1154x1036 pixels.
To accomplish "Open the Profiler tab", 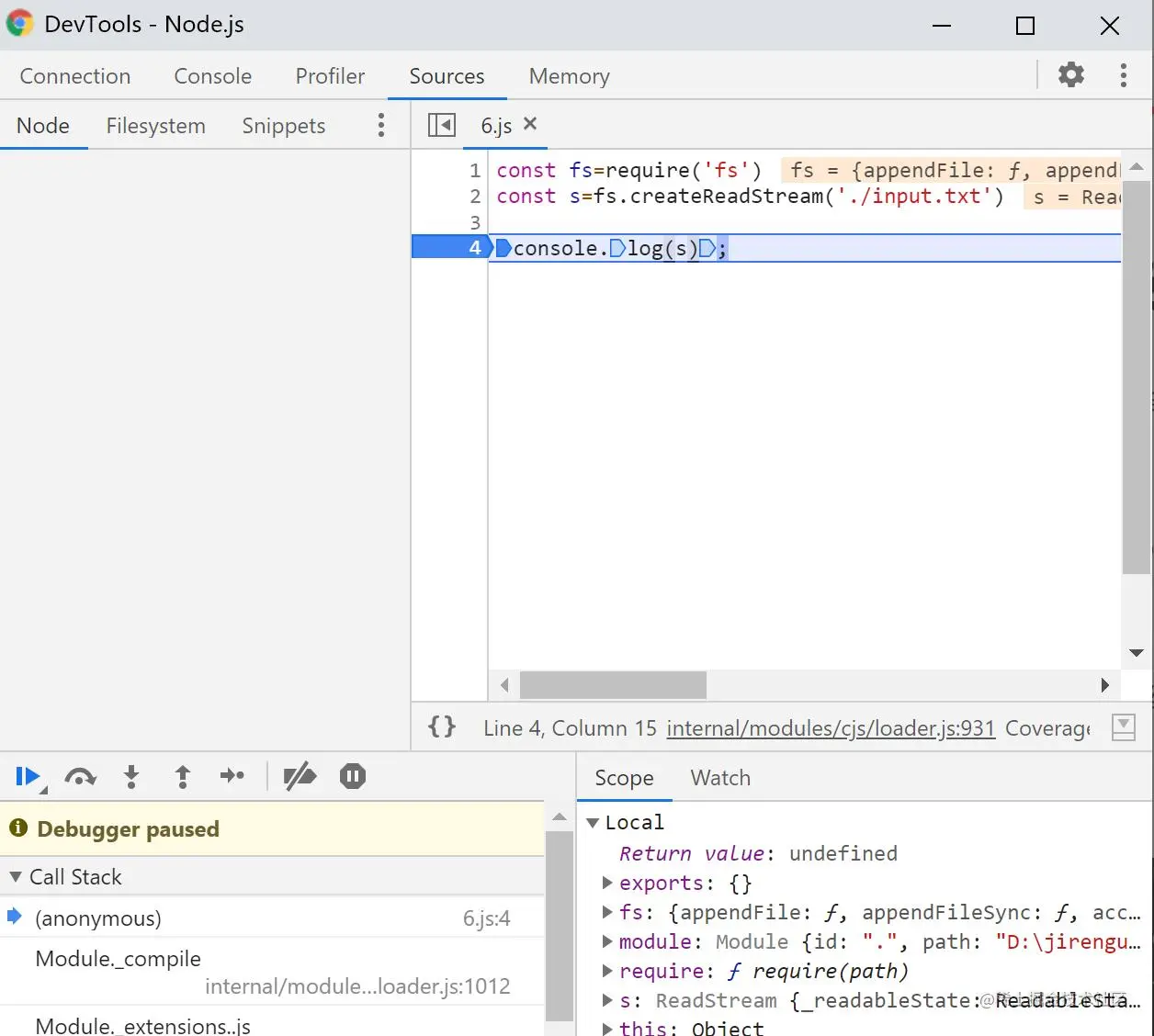I will 330,76.
